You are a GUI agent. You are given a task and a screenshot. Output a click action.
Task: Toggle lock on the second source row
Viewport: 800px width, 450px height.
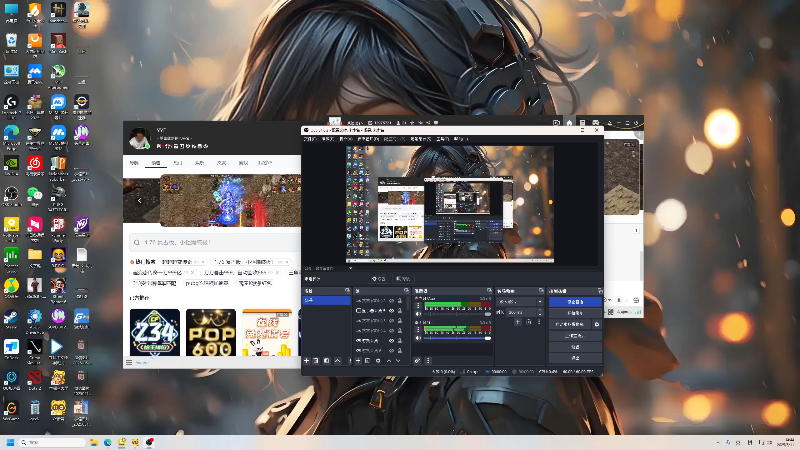(x=400, y=311)
